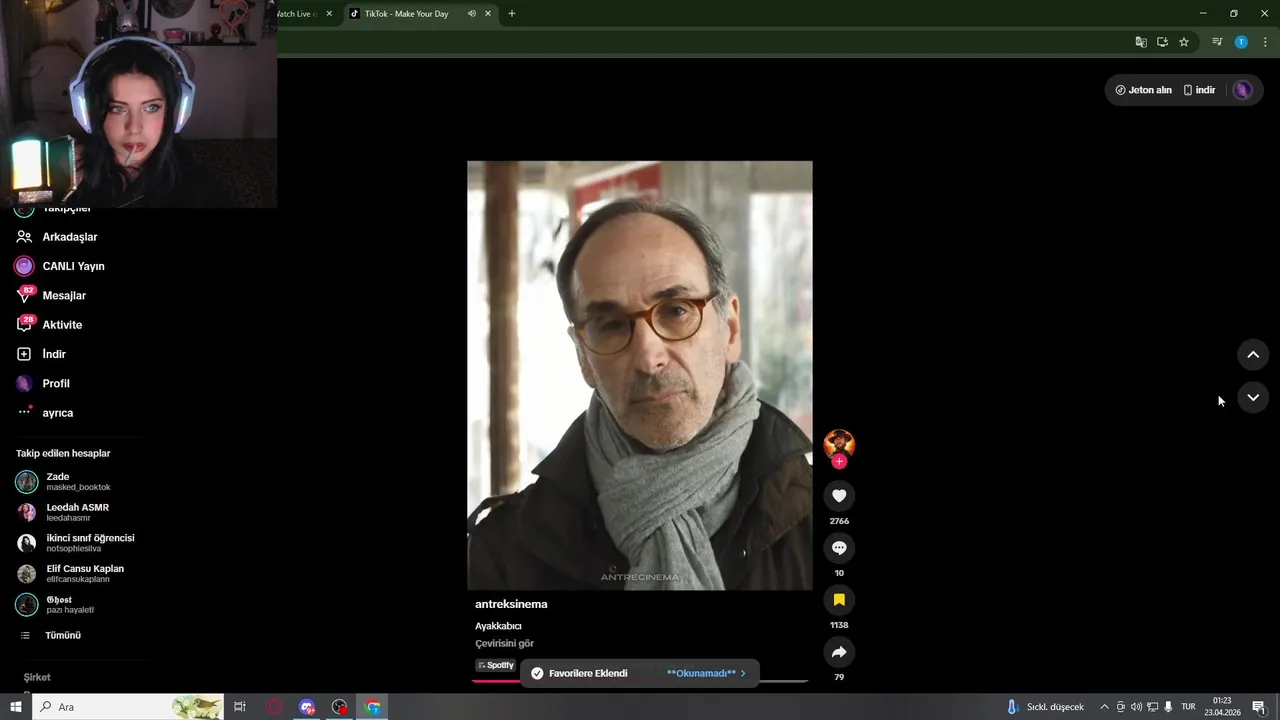Viewport: 1280px width, 720px height.
Task: Go to the next video with the down chevron
Action: 1253,398
